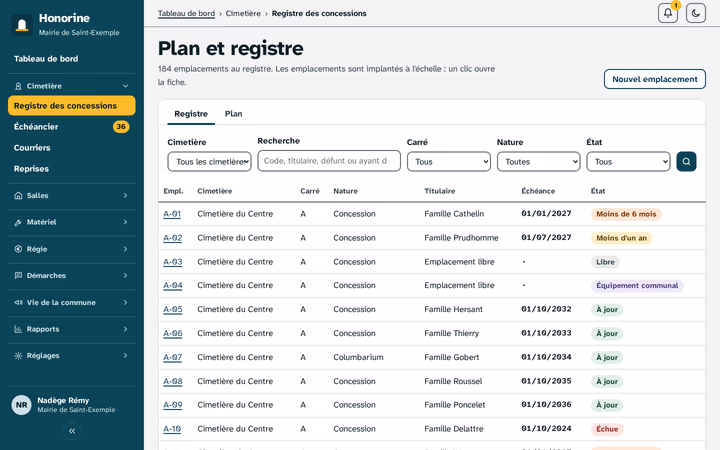Viewport: 720px width, 450px height.
Task: Click the Échéance column header
Action: 538,191
